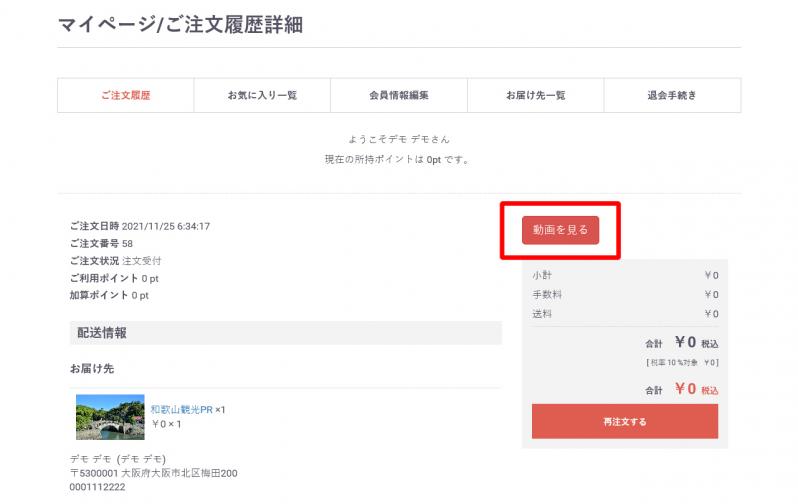Open the 和歌山観光PR product thumbnail
798x504 pixels.
[110, 416]
